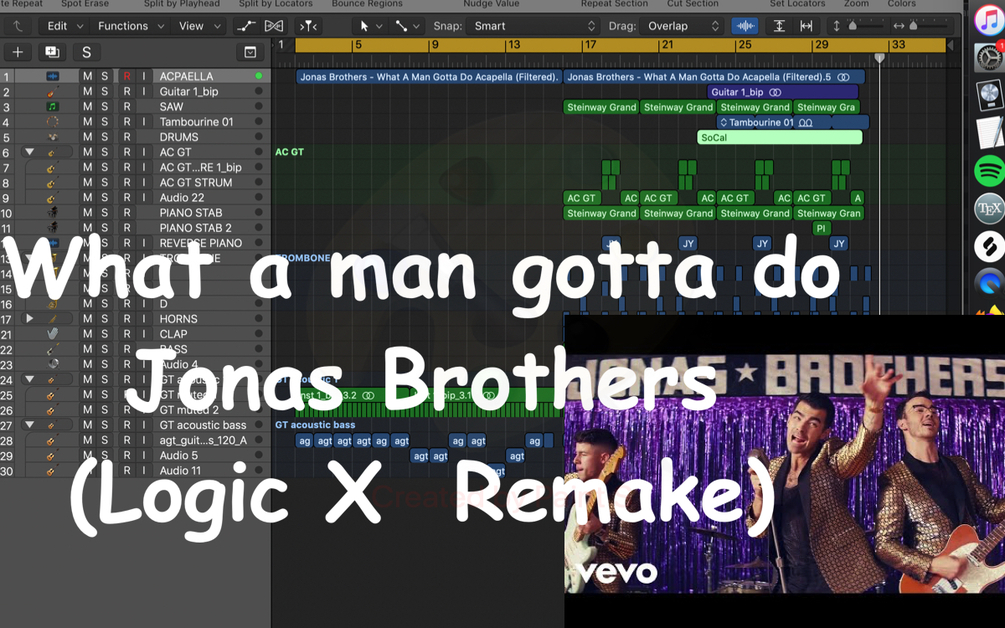Viewport: 1005px width, 628px height.
Task: Click the duplicate track icon
Action: (52, 52)
